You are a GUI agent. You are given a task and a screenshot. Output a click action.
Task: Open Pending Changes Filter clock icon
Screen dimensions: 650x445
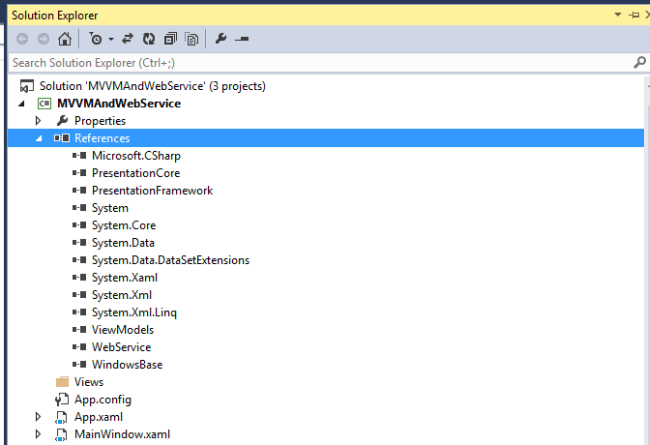point(96,39)
